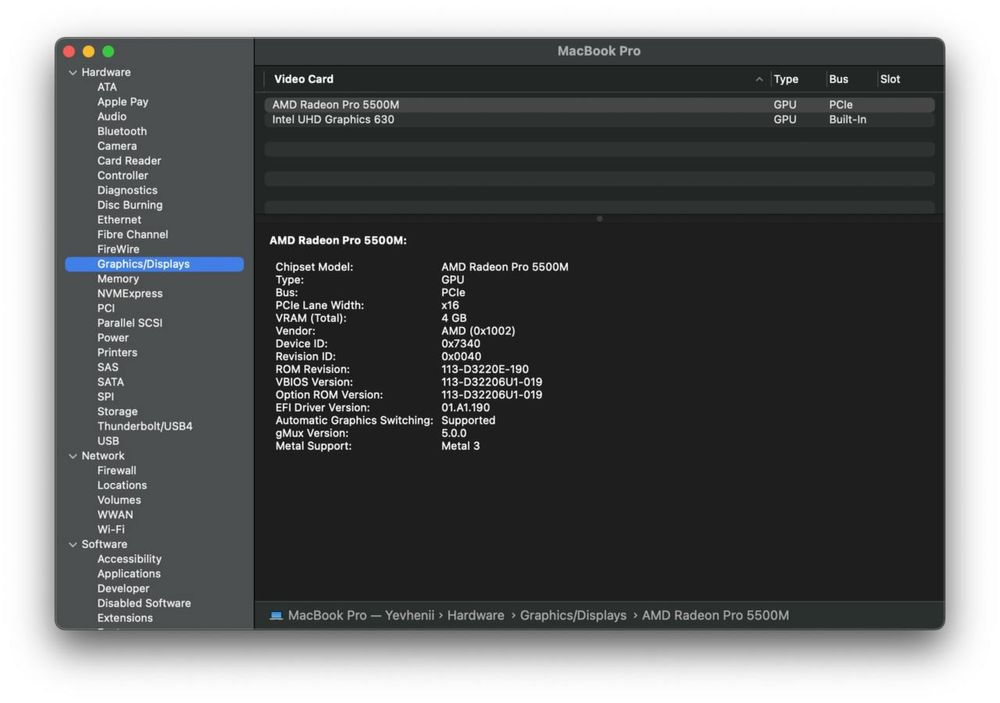Select Bluetooth in the sidebar
Viewport: 1000px width, 703px height.
pyautogui.click(x=122, y=131)
